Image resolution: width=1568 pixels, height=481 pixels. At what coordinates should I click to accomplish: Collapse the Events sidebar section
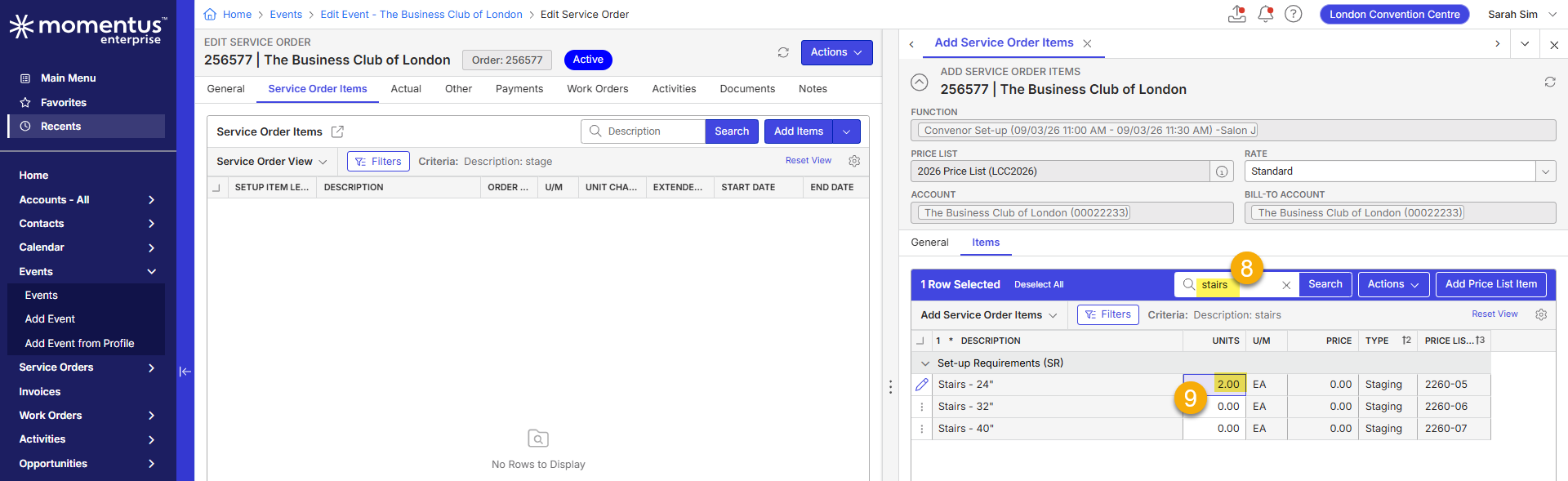151,272
